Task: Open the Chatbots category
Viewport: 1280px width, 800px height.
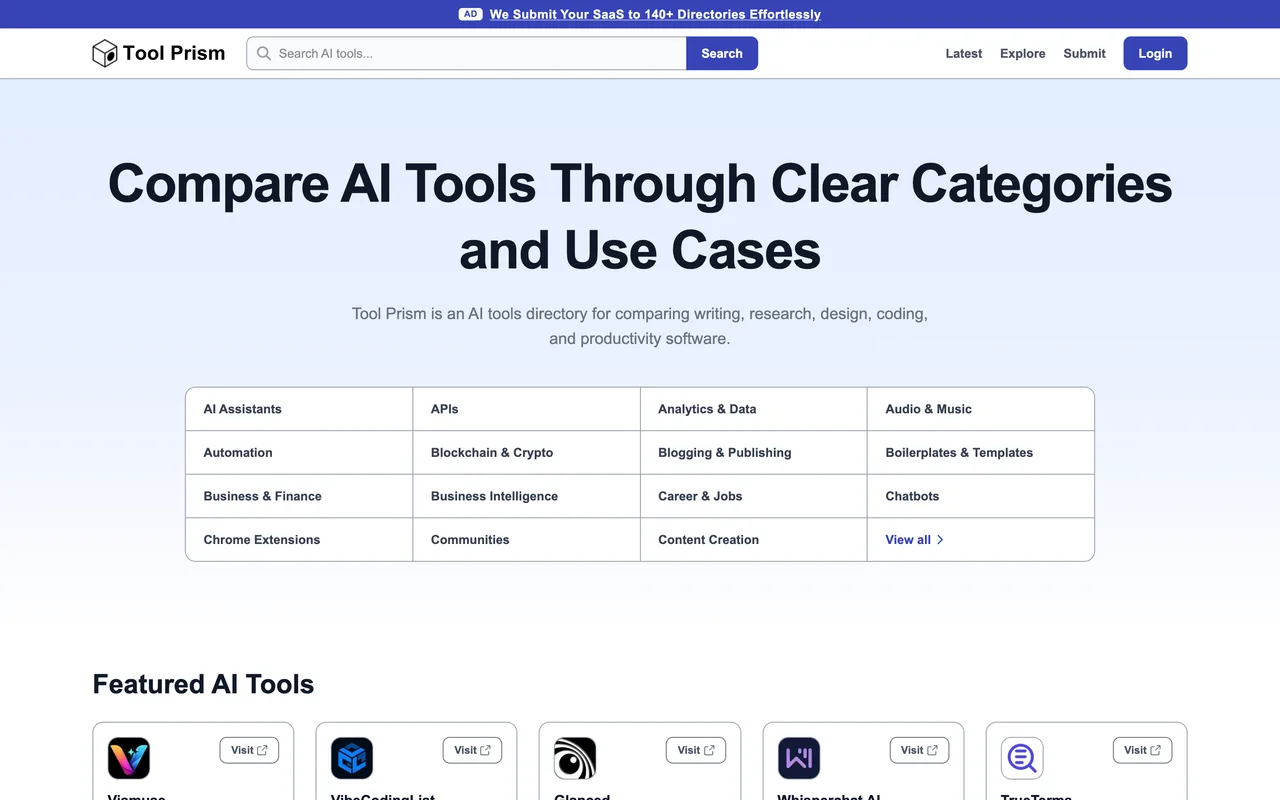Action: 981,496
